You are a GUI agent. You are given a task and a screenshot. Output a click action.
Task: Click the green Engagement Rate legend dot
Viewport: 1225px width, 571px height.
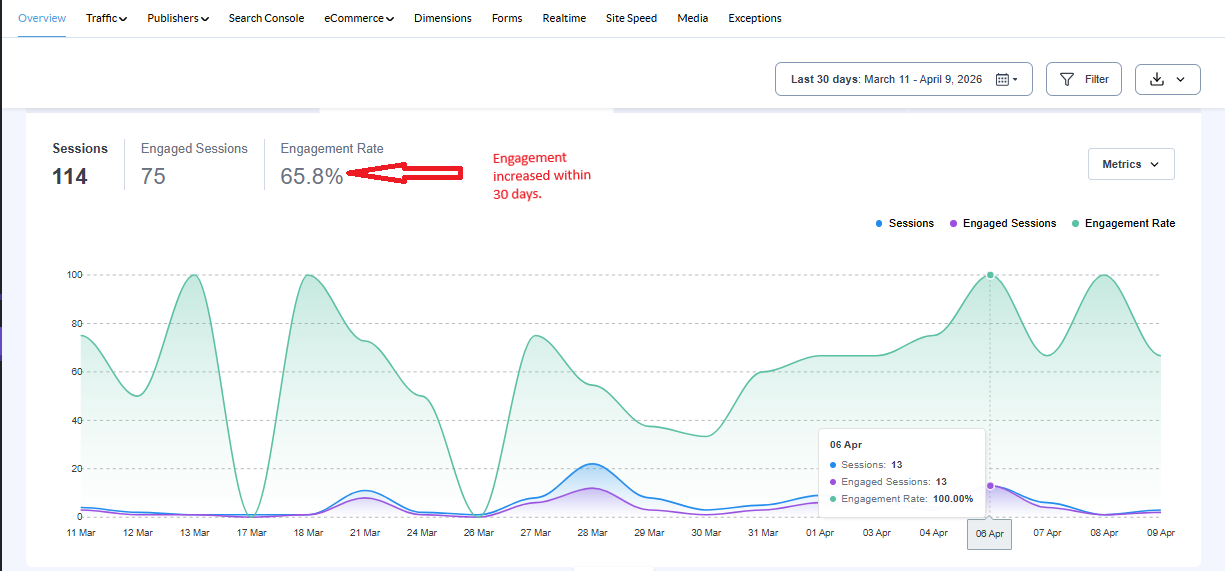1075,223
